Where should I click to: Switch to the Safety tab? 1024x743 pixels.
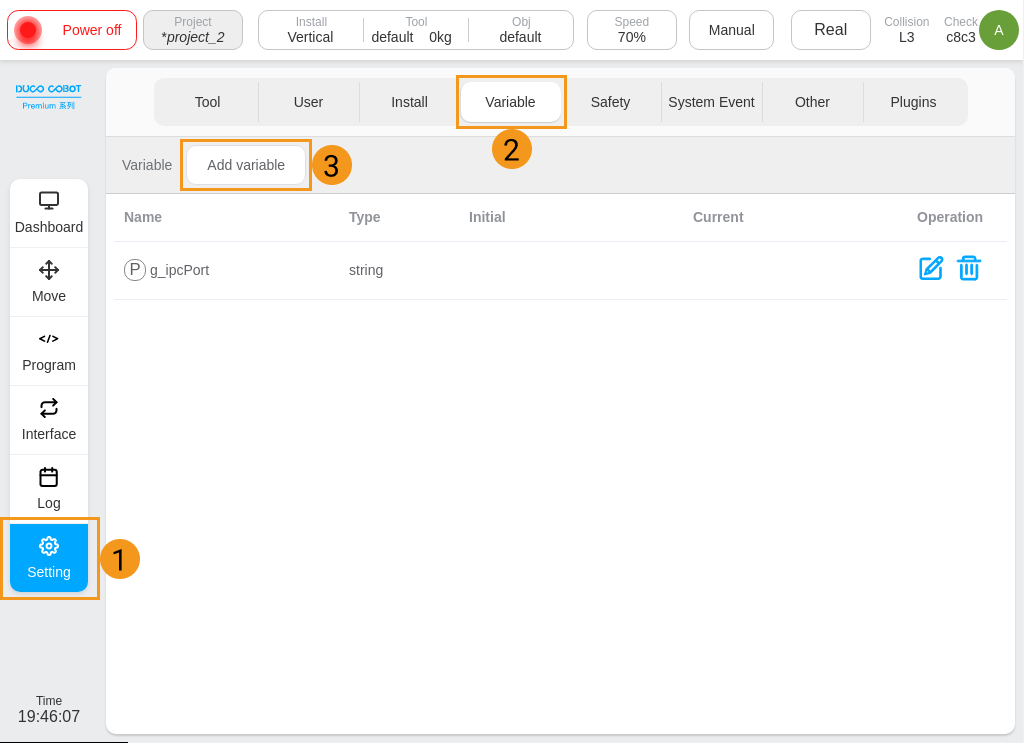click(610, 102)
